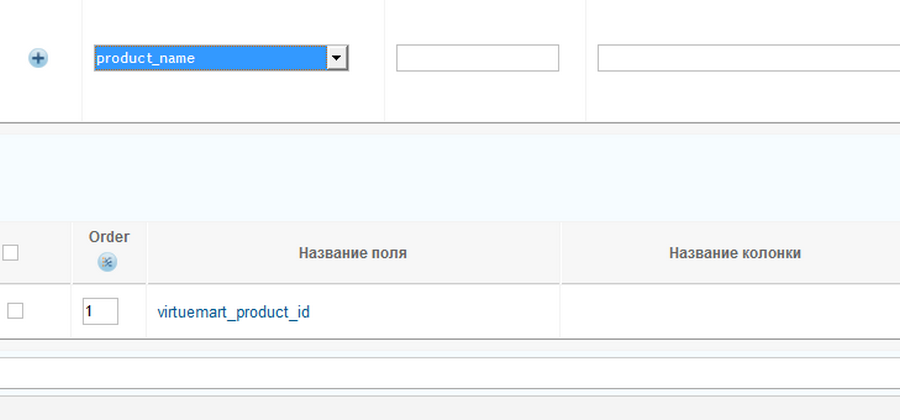Viewport: 900px width, 420px height.
Task: Check the box for virtuemart_product_id row
Action: [15, 311]
